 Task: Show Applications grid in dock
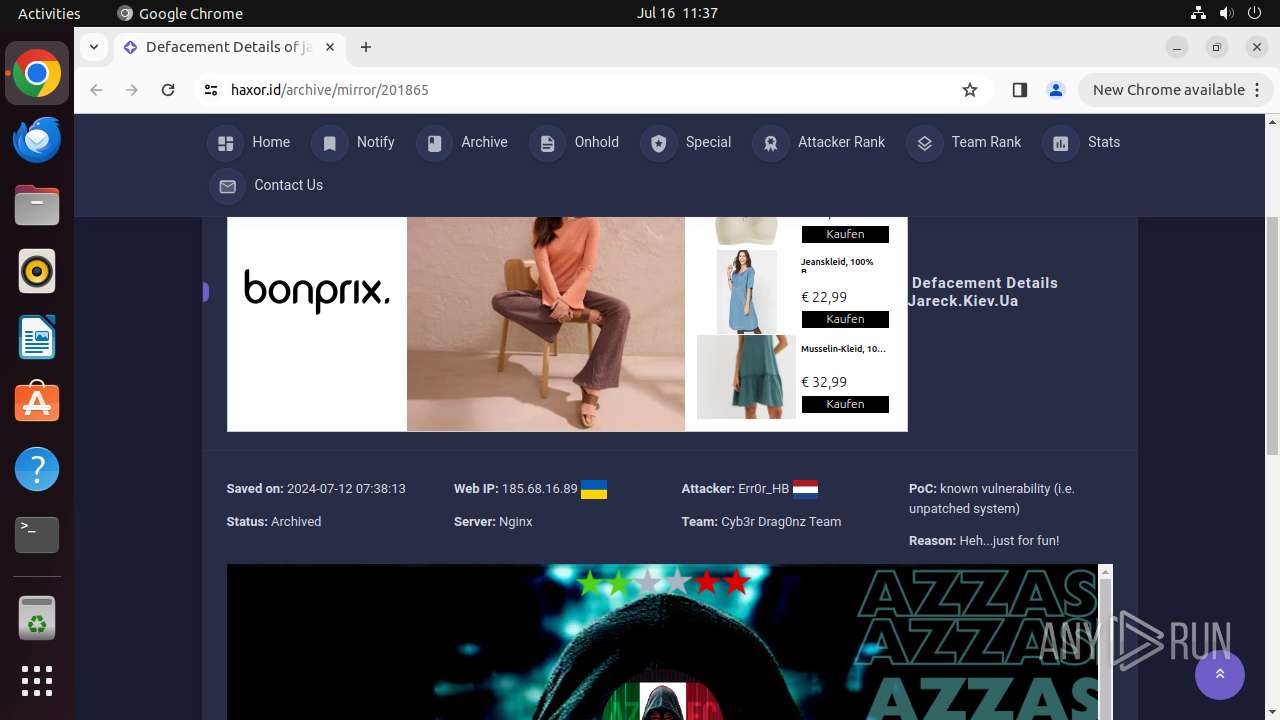tap(37, 681)
